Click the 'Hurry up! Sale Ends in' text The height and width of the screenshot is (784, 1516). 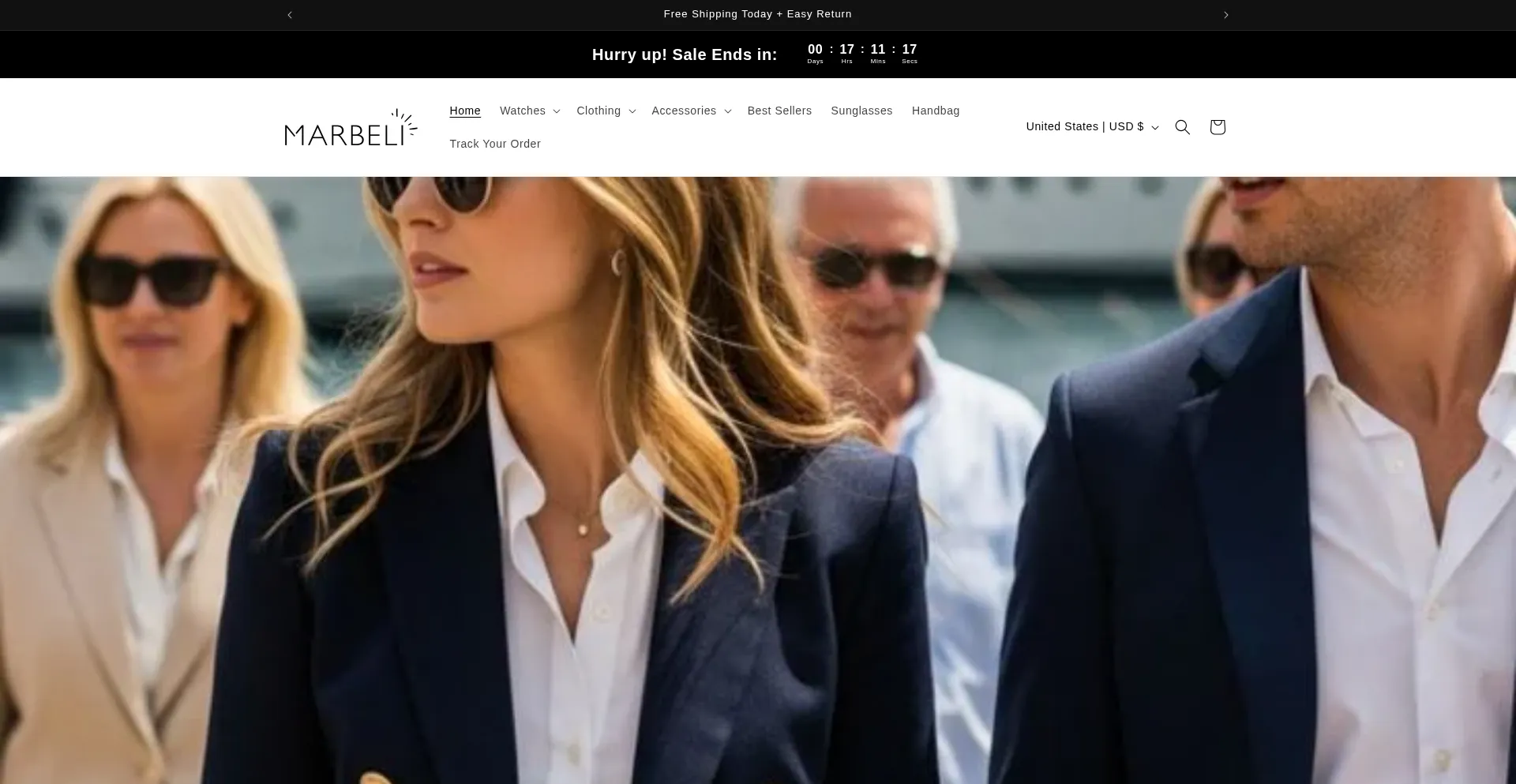[x=685, y=54]
